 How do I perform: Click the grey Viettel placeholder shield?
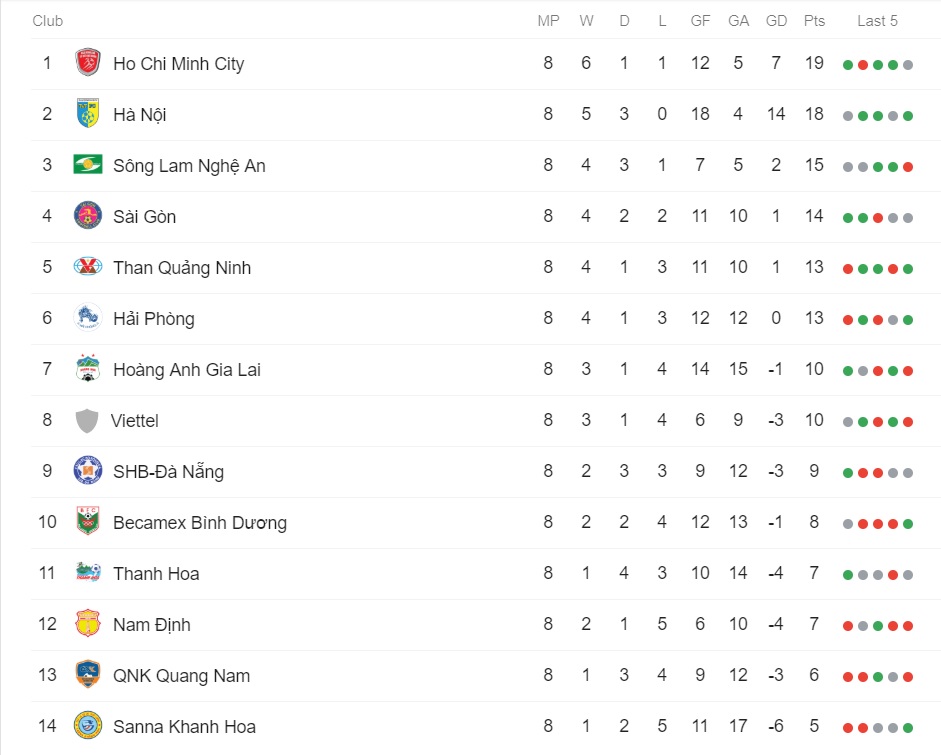tap(87, 421)
